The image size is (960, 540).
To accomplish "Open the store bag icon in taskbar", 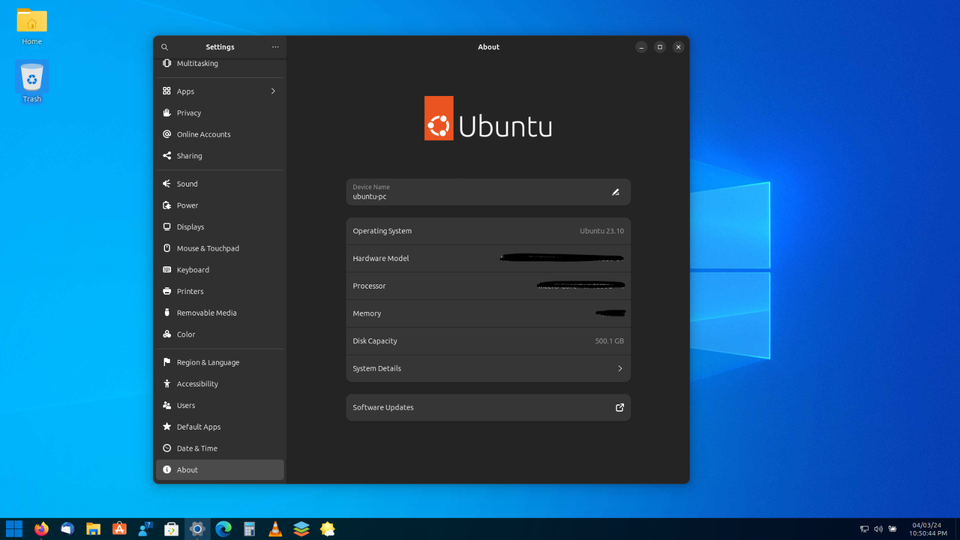I will (x=171, y=528).
